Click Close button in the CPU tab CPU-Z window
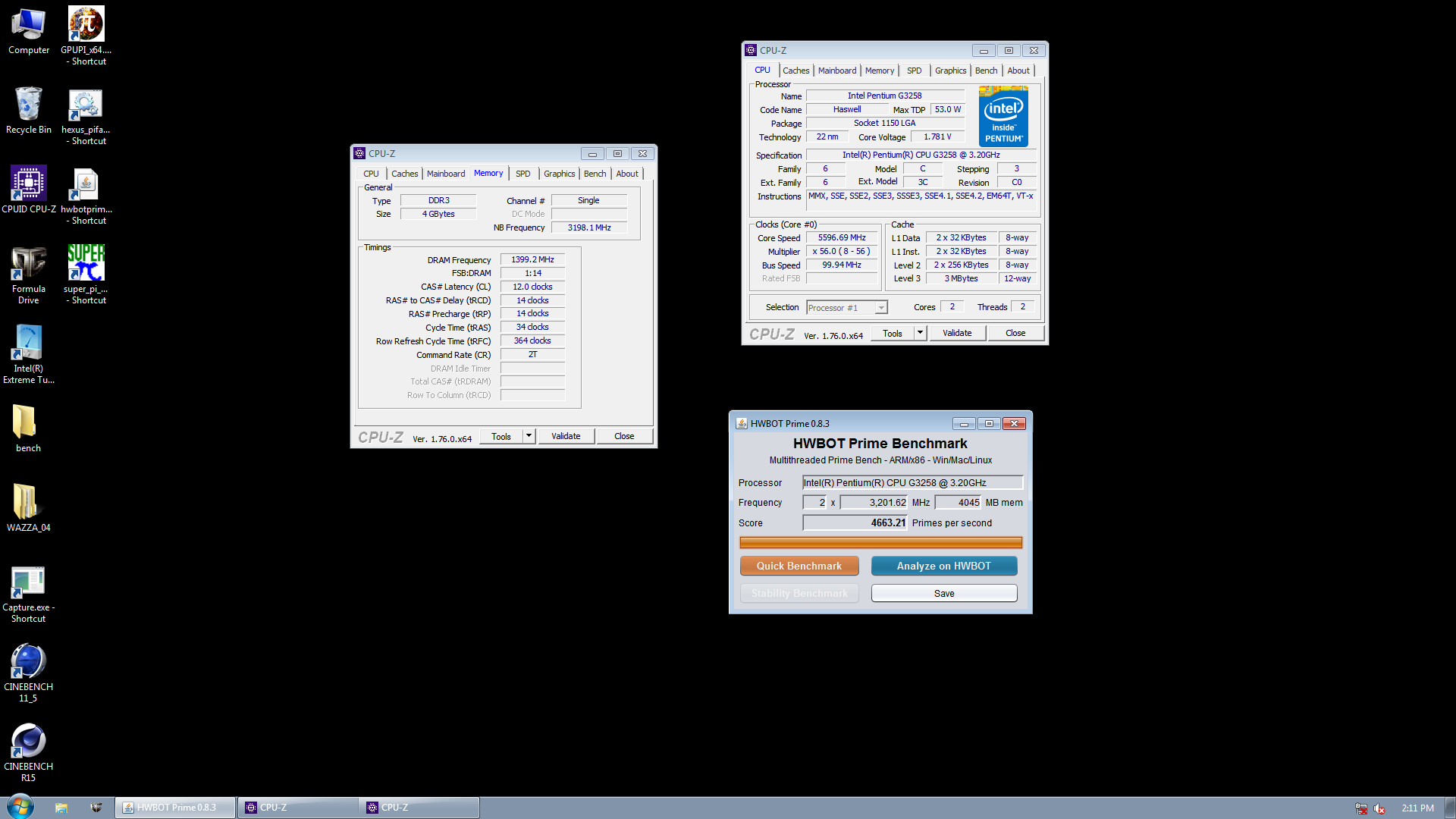Image resolution: width=1456 pixels, height=819 pixels. (1015, 333)
